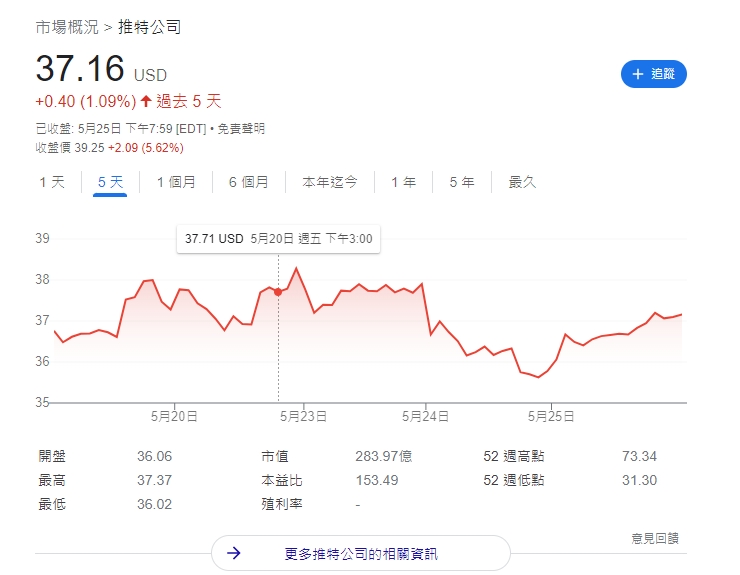This screenshot has height=575, width=740.
Task: Click the 殖利率 label
Action: click(282, 505)
